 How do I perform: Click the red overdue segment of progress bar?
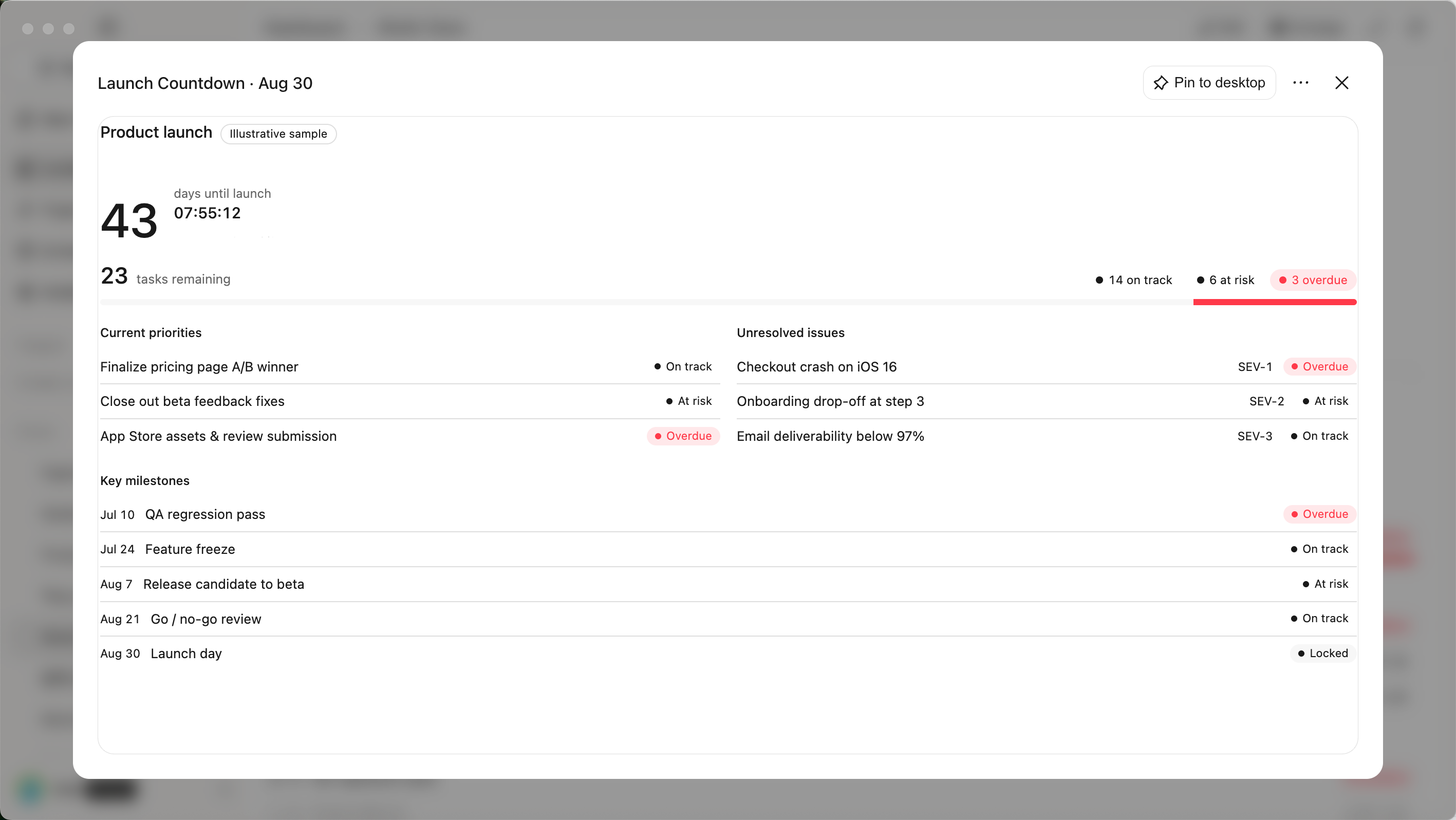coord(1275,302)
